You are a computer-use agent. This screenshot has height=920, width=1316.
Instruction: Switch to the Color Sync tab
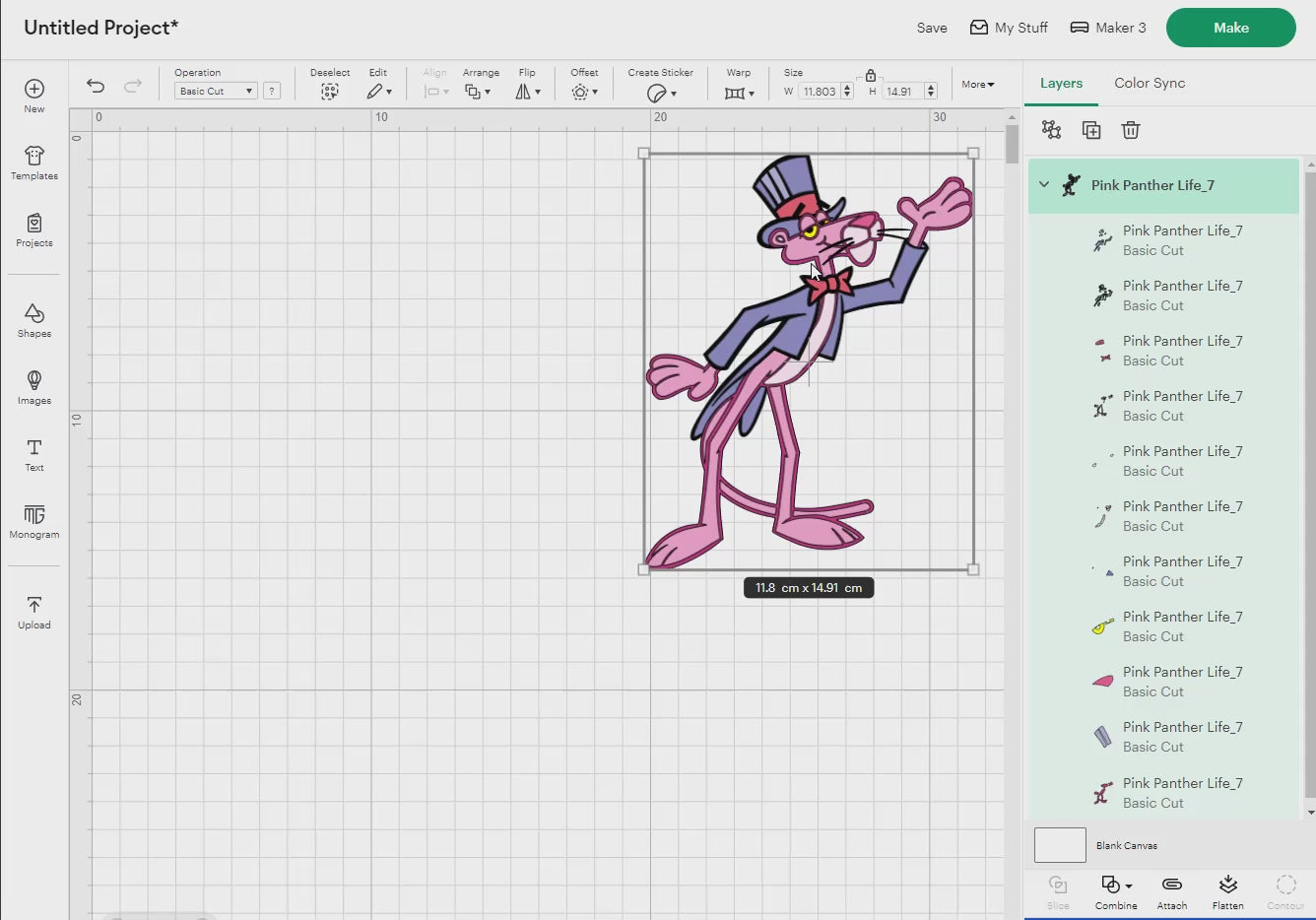click(1150, 83)
